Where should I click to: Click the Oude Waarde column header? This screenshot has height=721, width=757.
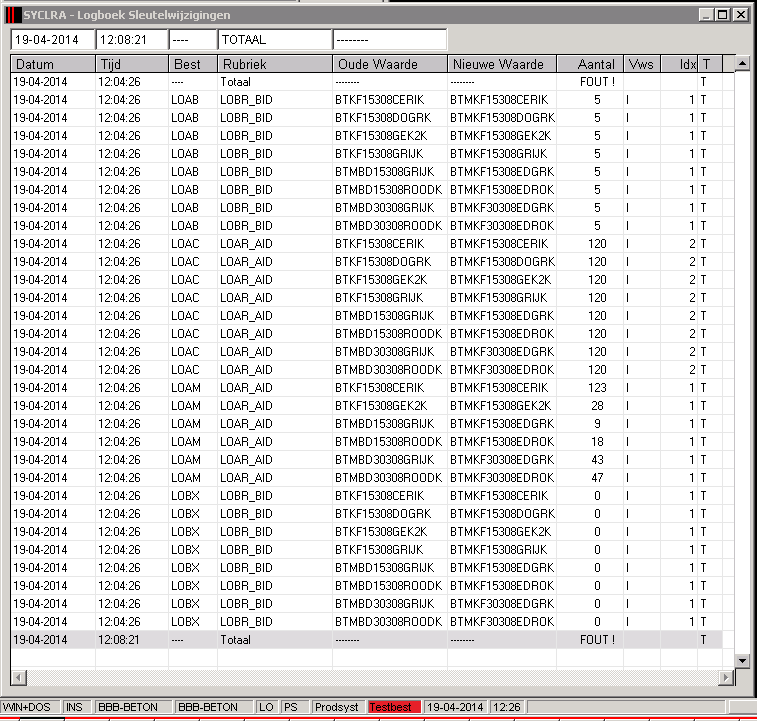(x=390, y=64)
